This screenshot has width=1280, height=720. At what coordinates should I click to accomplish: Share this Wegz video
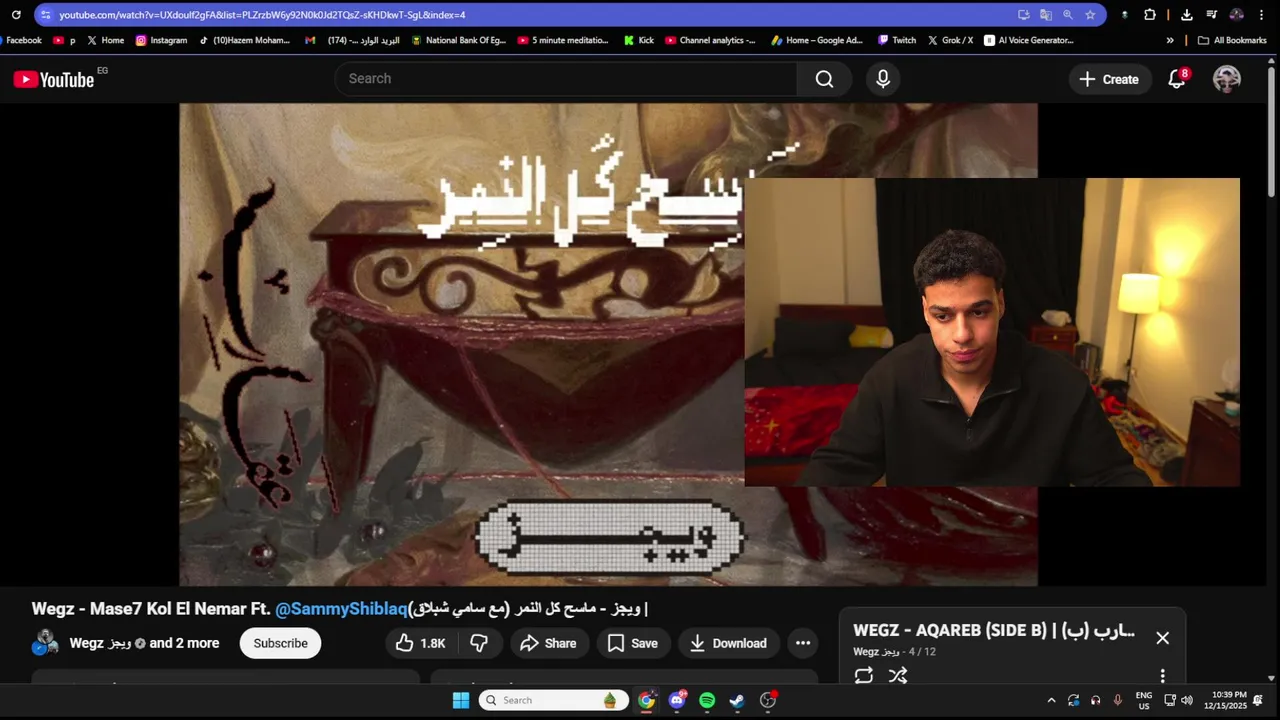[x=548, y=643]
